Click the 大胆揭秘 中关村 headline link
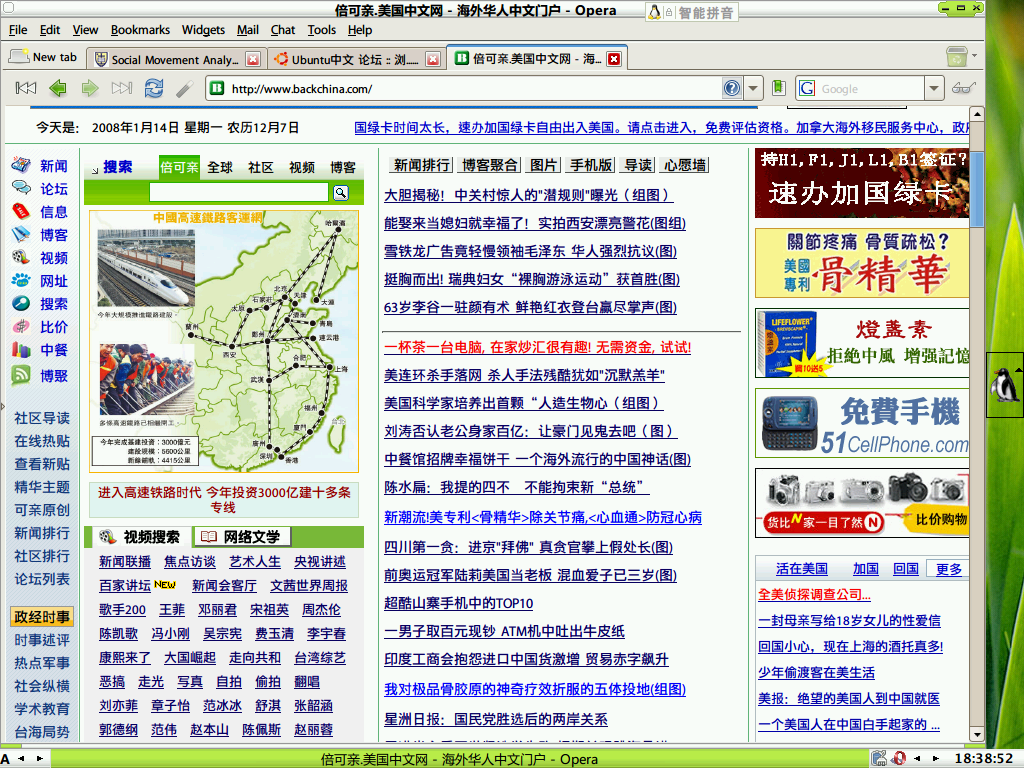Image resolution: width=1024 pixels, height=768 pixels. 528,195
